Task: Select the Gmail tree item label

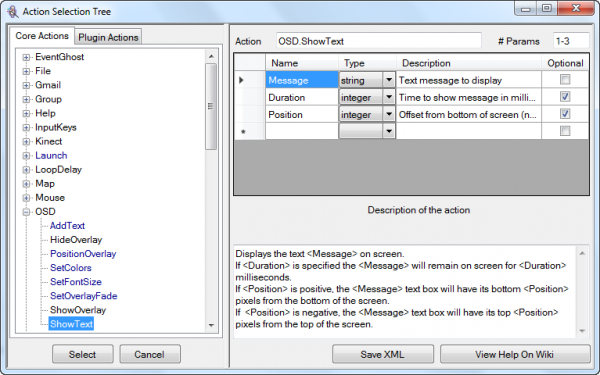Action: pos(48,85)
